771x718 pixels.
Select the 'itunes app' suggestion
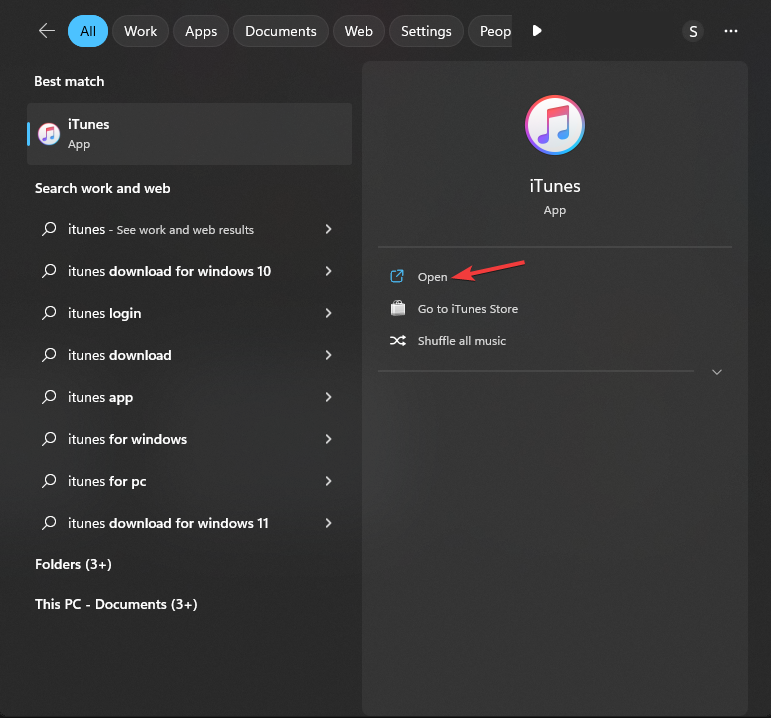(x=189, y=397)
